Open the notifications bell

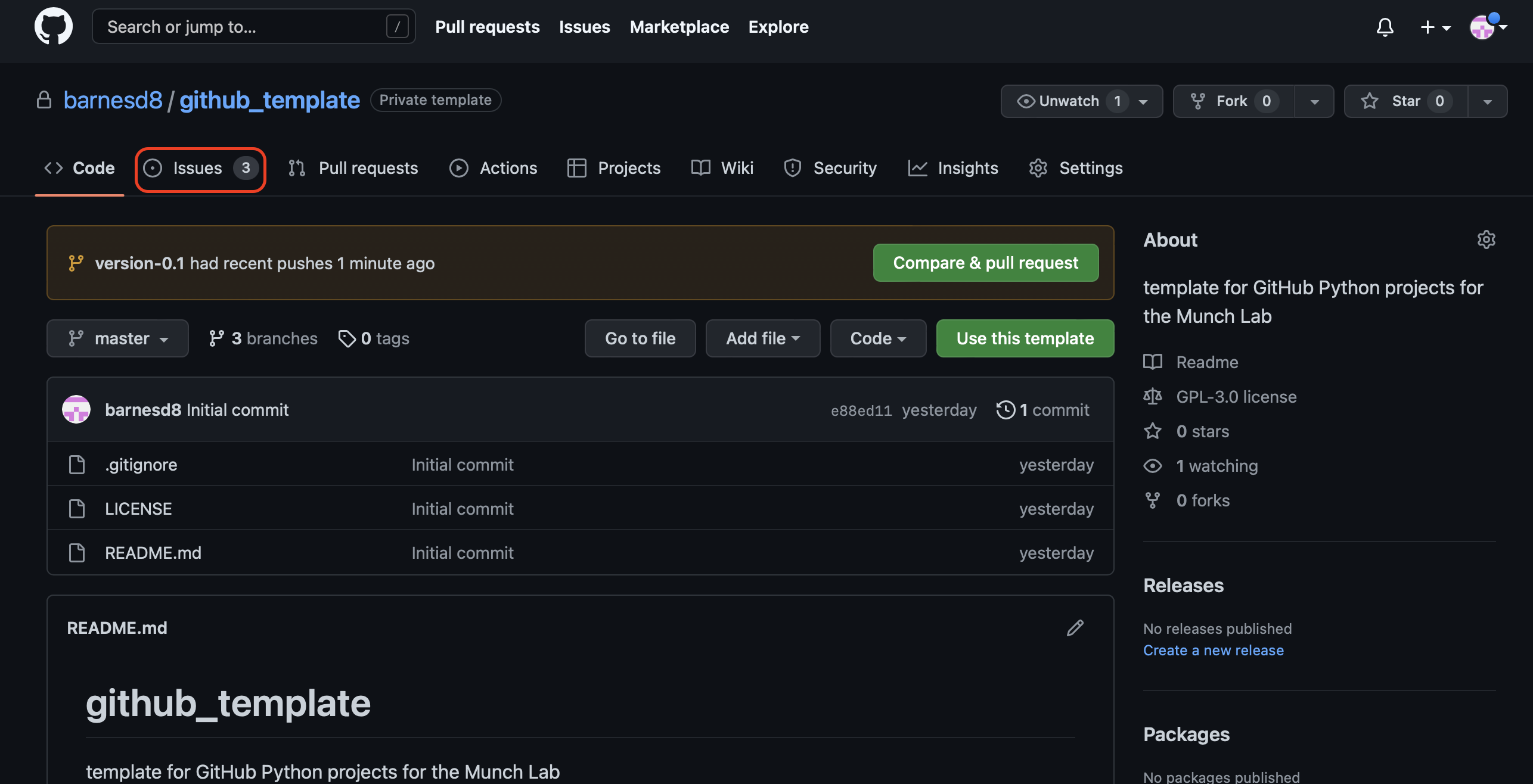tap(1385, 27)
